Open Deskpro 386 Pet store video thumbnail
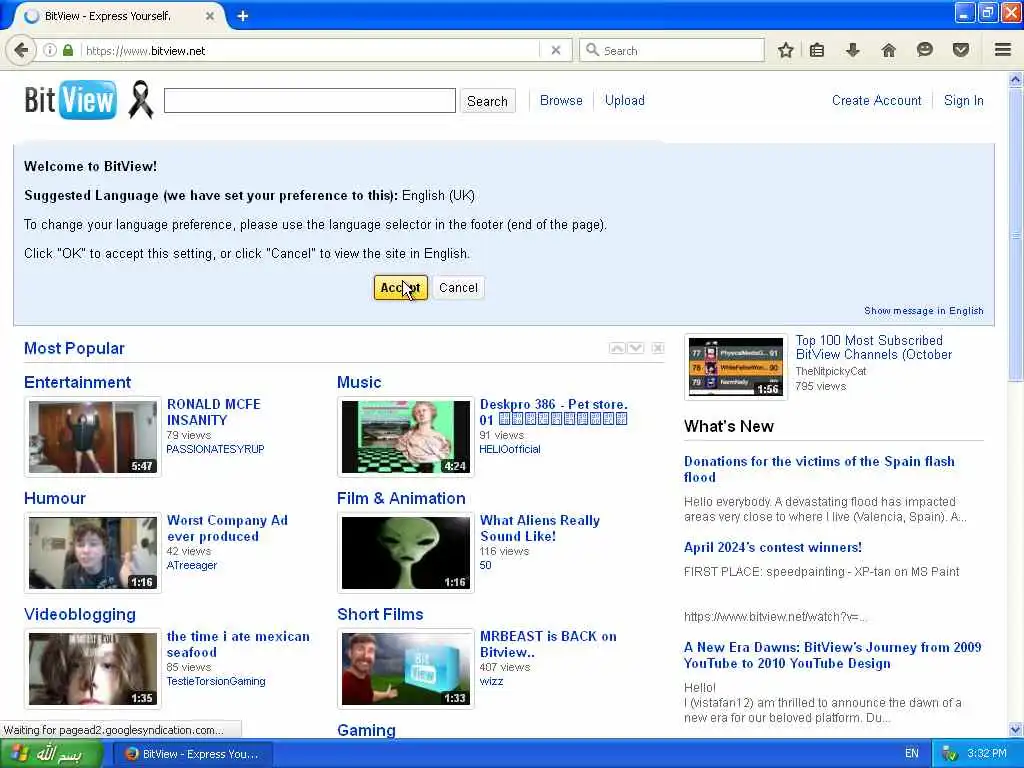 tap(406, 437)
